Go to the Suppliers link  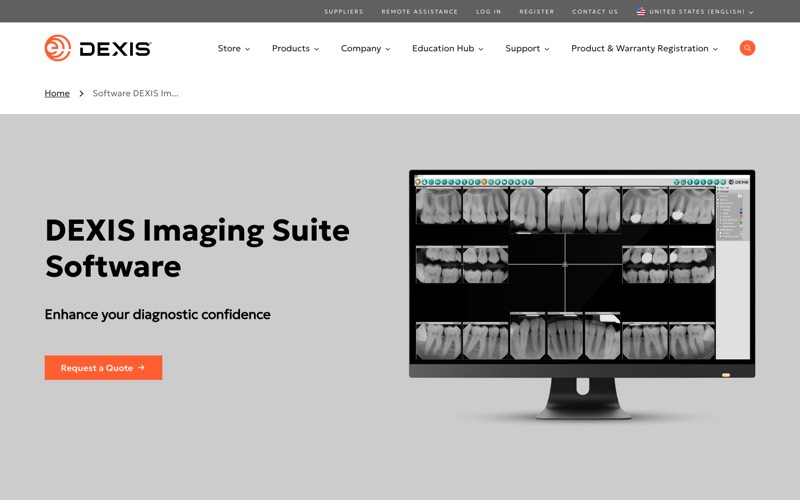tap(343, 11)
